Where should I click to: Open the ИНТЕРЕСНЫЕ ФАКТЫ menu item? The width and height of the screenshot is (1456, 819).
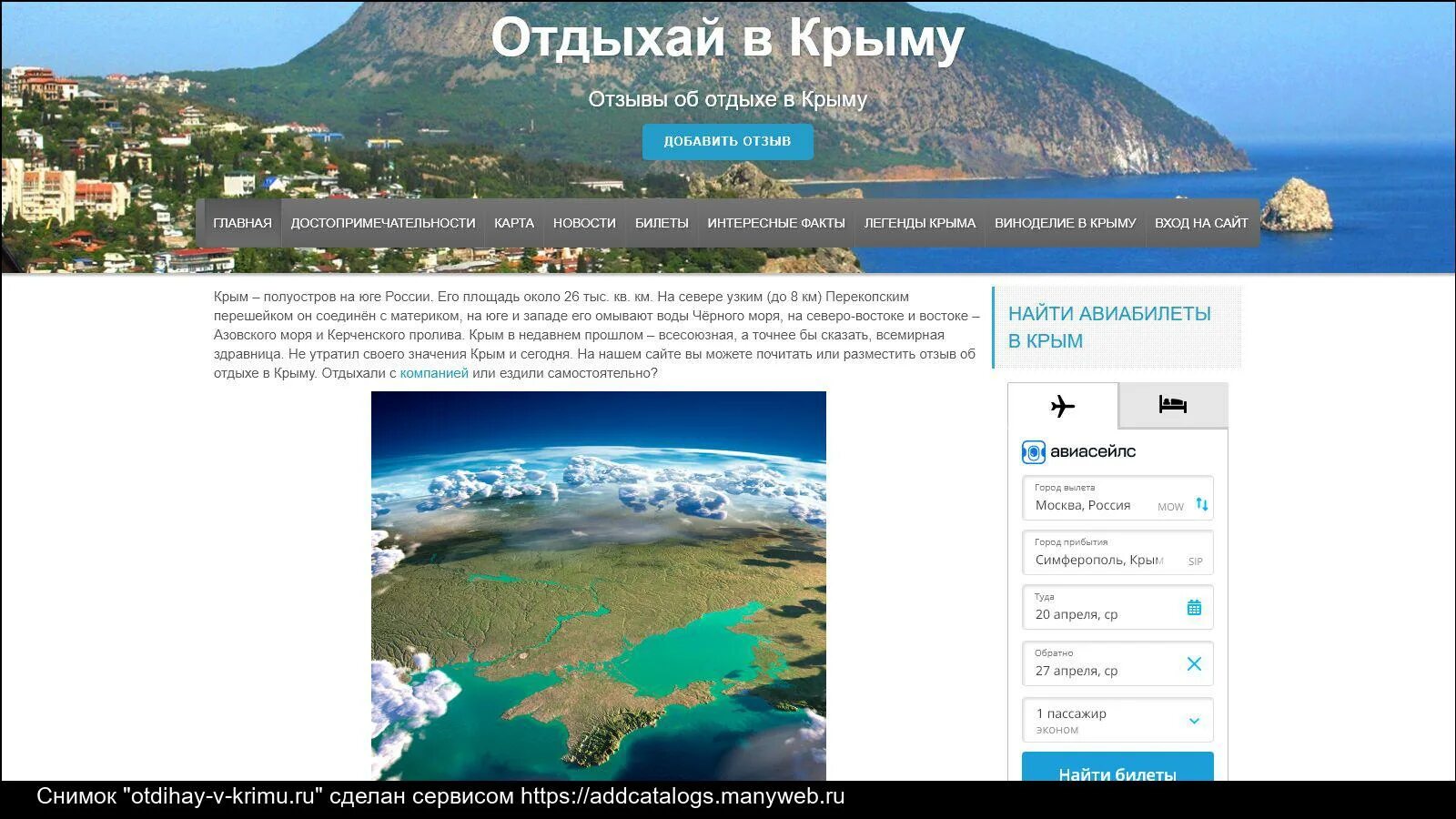776,223
